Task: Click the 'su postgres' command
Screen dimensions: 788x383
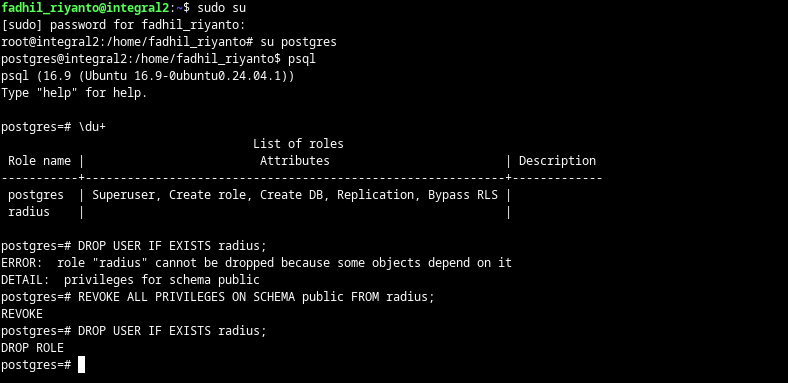Action: [298, 42]
